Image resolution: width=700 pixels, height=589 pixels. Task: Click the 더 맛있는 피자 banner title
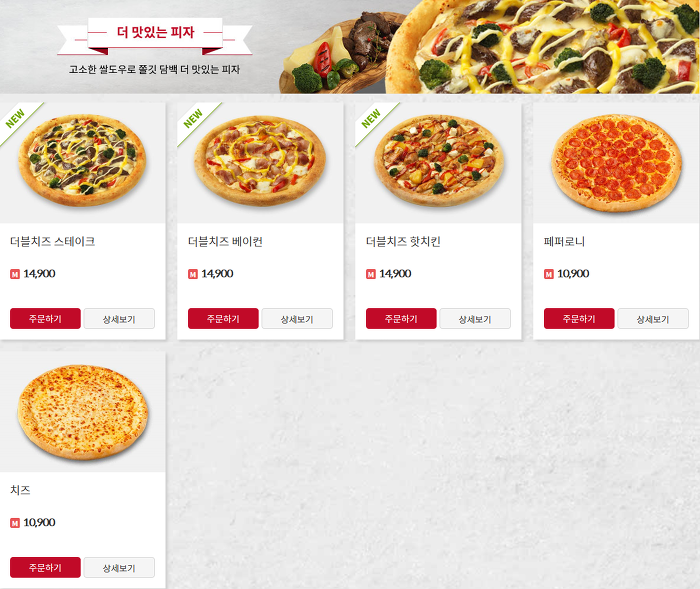[155, 32]
